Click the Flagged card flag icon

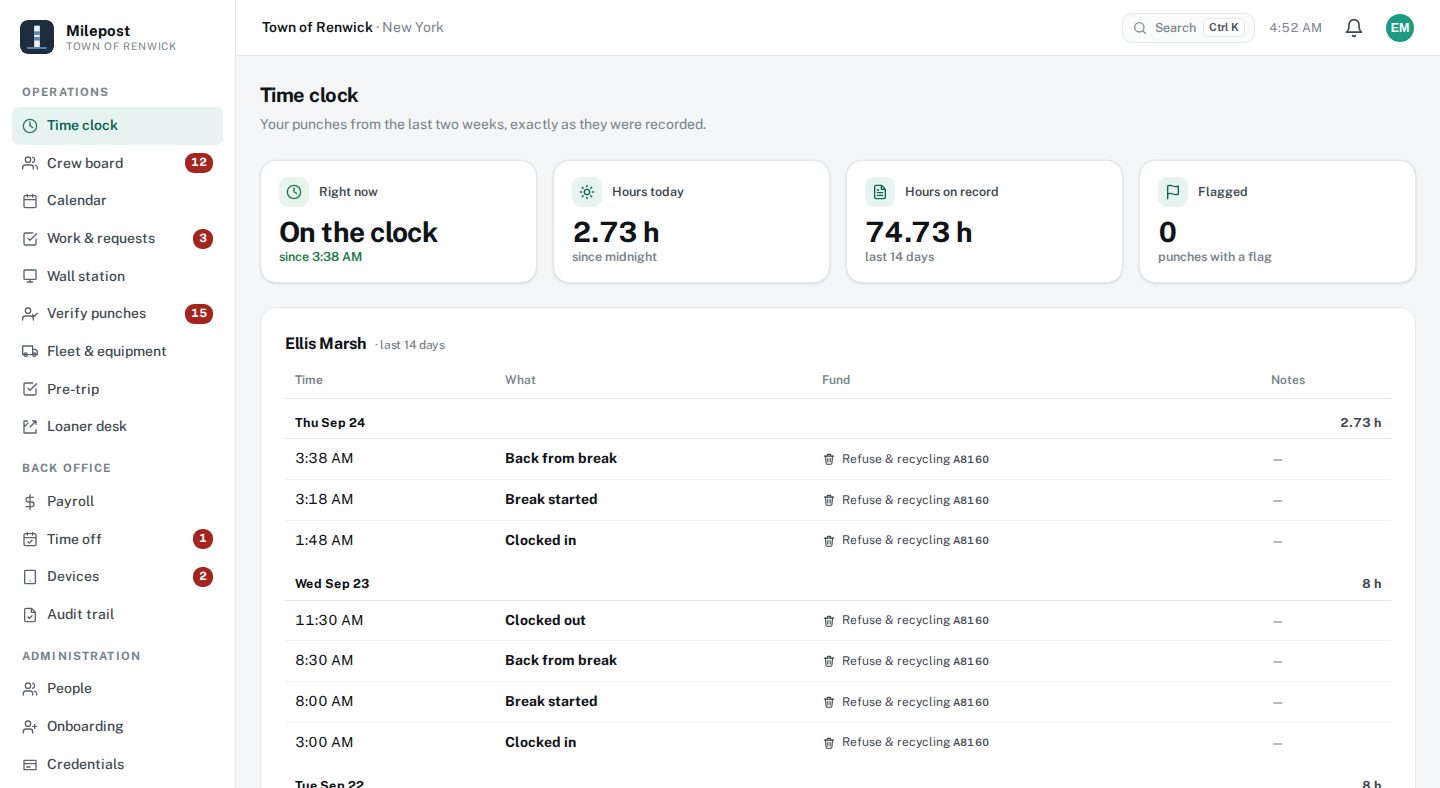(1173, 192)
